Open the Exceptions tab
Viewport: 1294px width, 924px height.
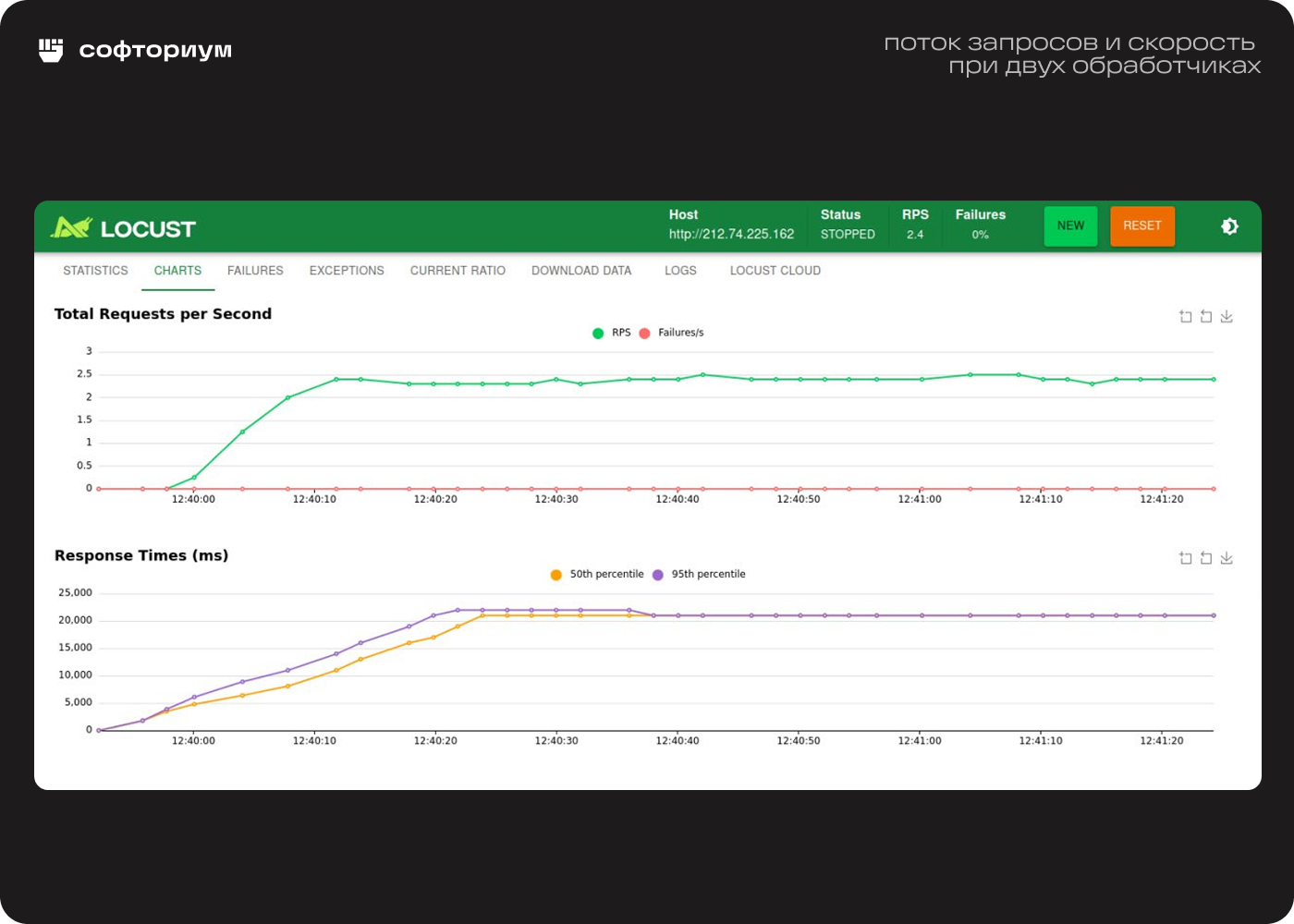click(347, 271)
